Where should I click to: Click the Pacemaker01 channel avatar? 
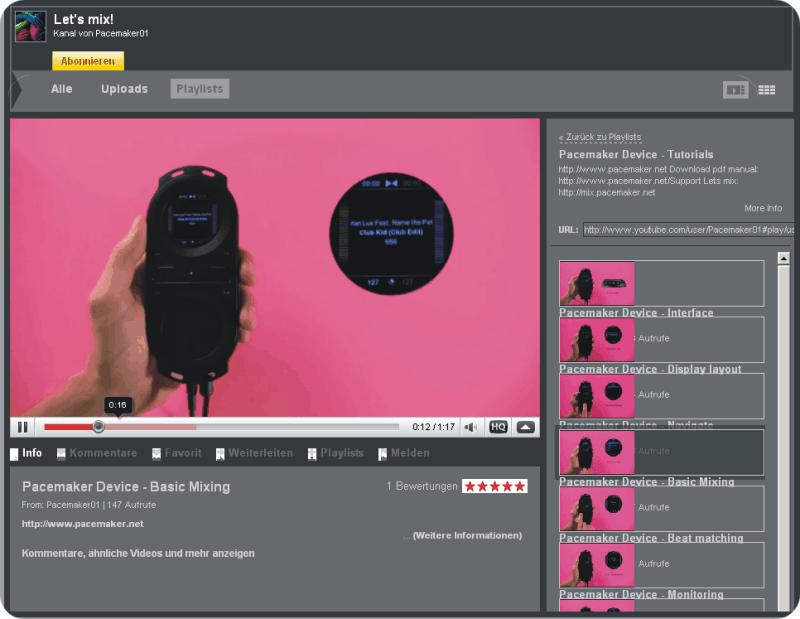[x=30, y=26]
